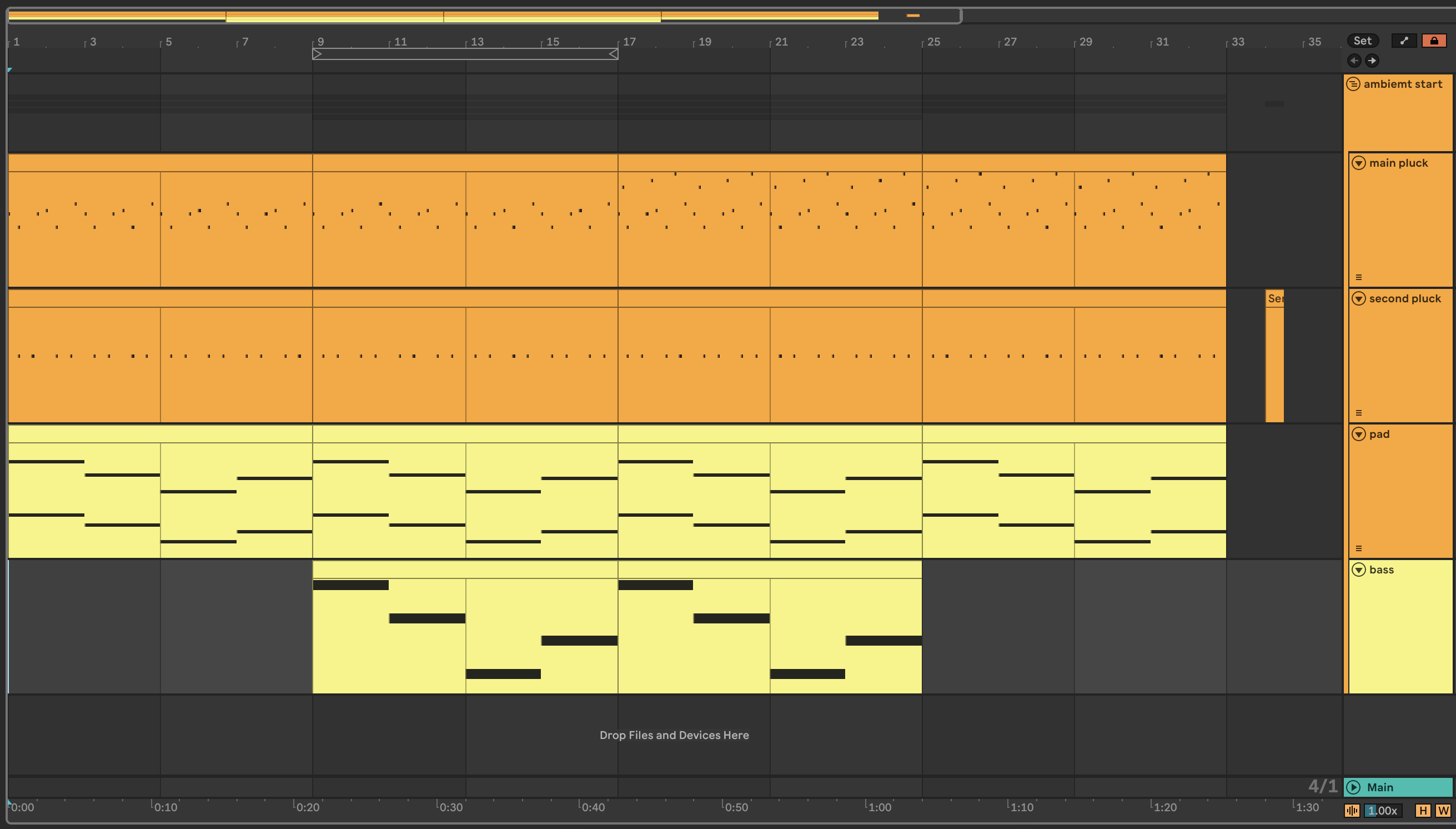Toggle the H optimize height button

coord(1423,810)
